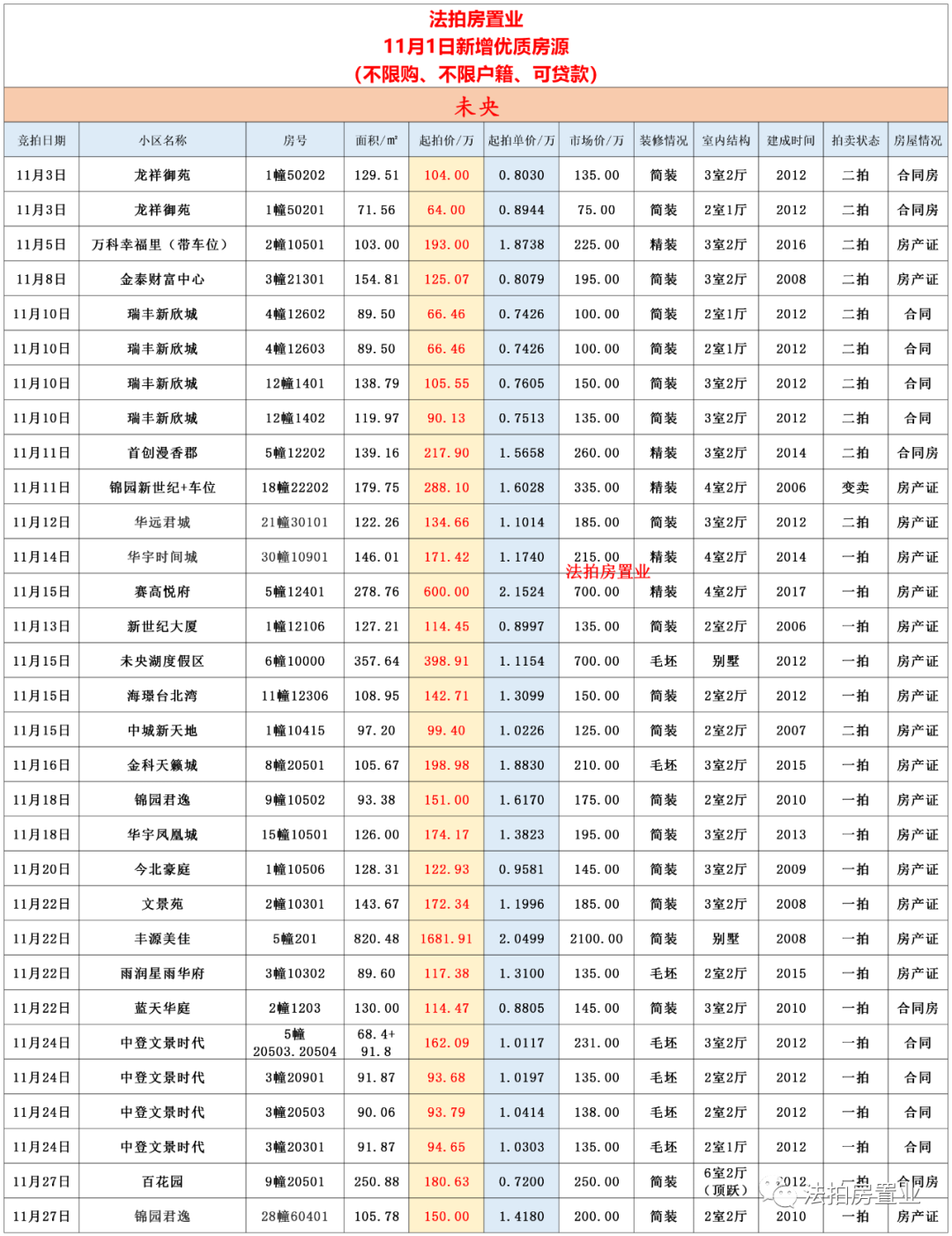
Task: Select starting price 600.00
Action: [x=446, y=592]
